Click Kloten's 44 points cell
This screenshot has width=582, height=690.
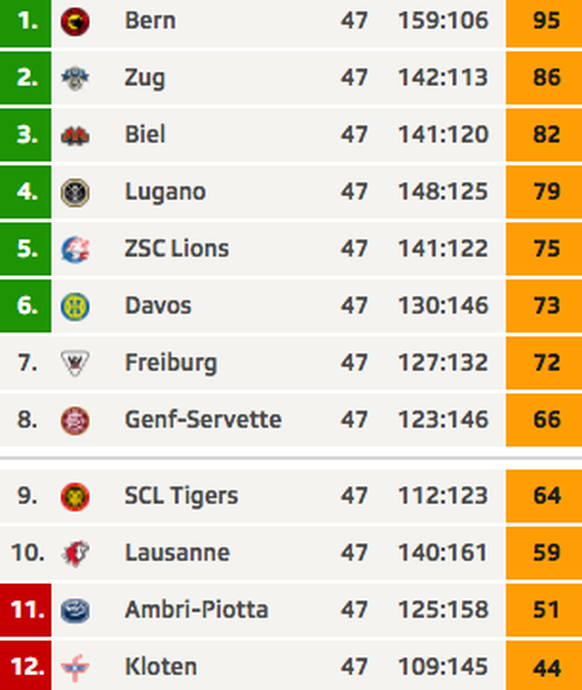click(x=544, y=666)
